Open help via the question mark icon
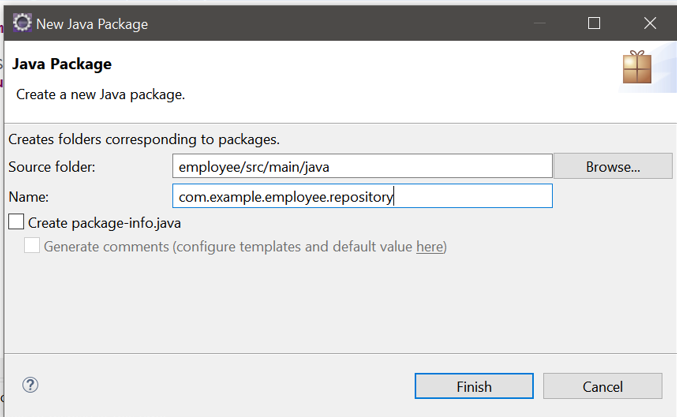The height and width of the screenshot is (417, 677). [x=30, y=385]
